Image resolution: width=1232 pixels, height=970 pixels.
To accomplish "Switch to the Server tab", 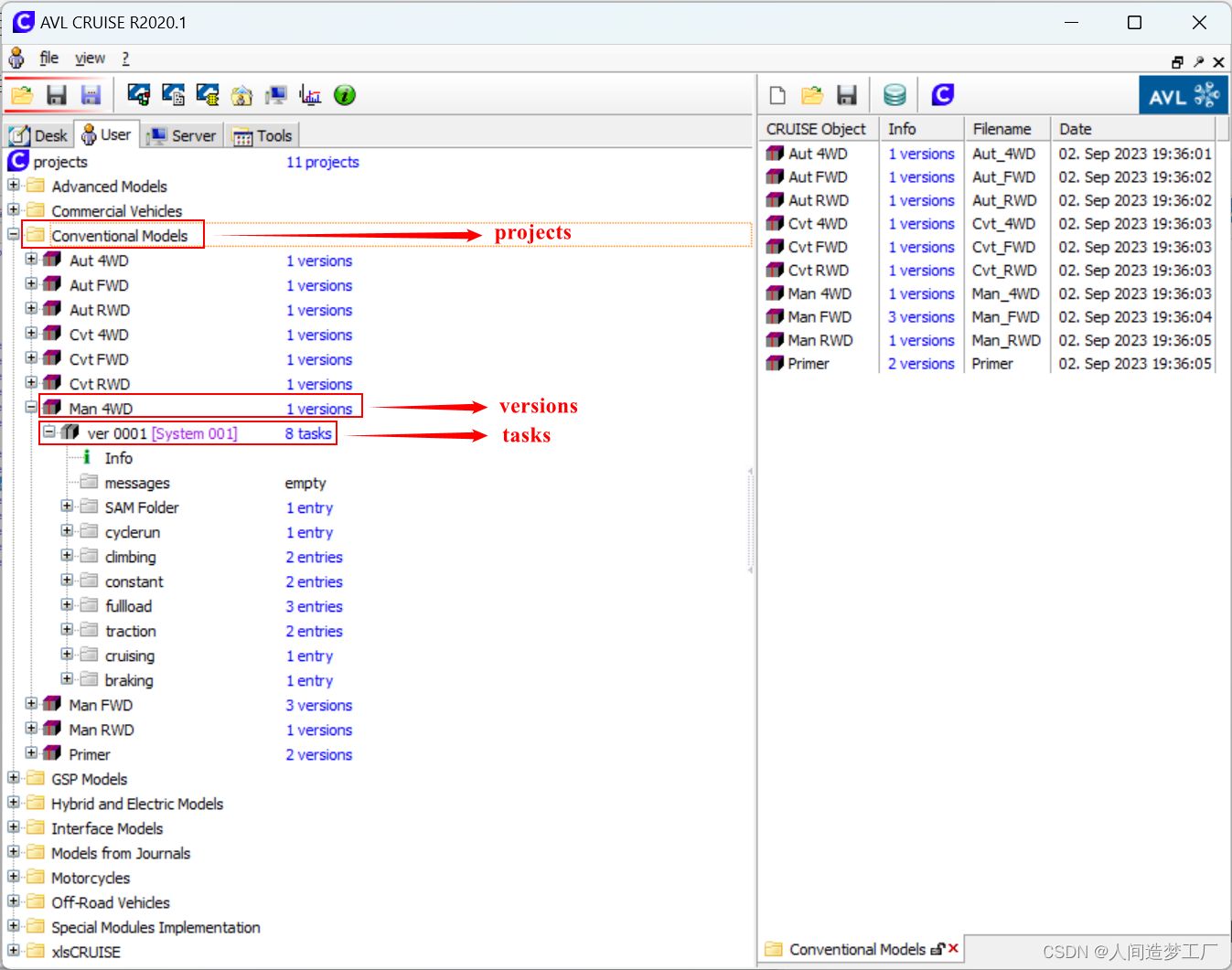I will [182, 135].
